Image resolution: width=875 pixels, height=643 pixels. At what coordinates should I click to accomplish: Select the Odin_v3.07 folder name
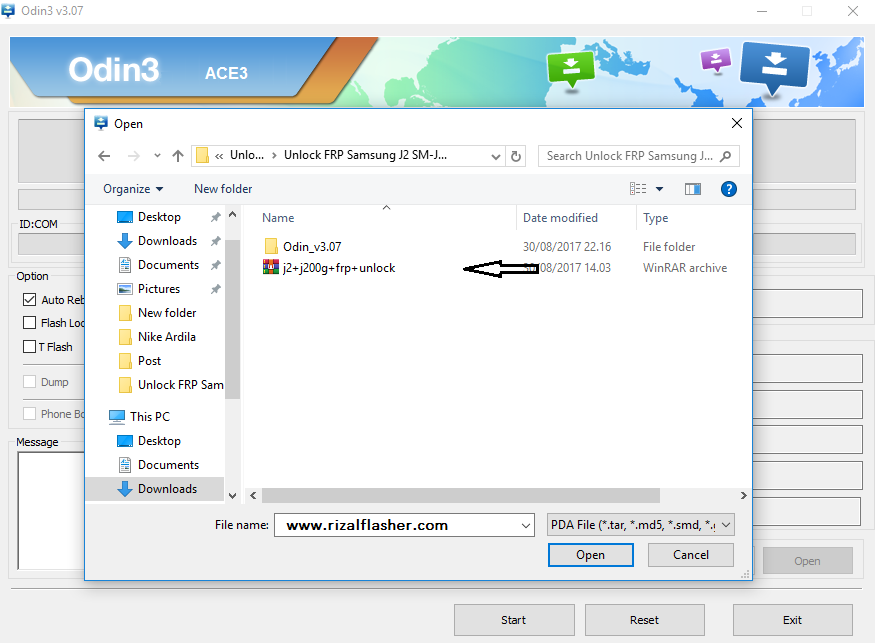coord(312,247)
